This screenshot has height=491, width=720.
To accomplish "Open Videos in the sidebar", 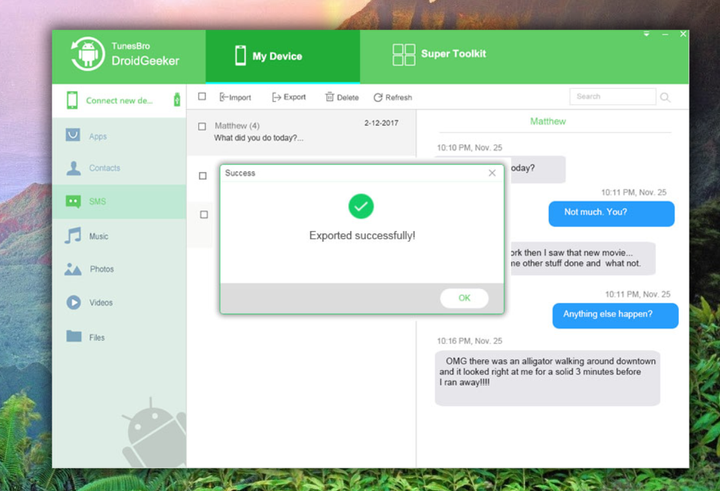I will click(119, 303).
